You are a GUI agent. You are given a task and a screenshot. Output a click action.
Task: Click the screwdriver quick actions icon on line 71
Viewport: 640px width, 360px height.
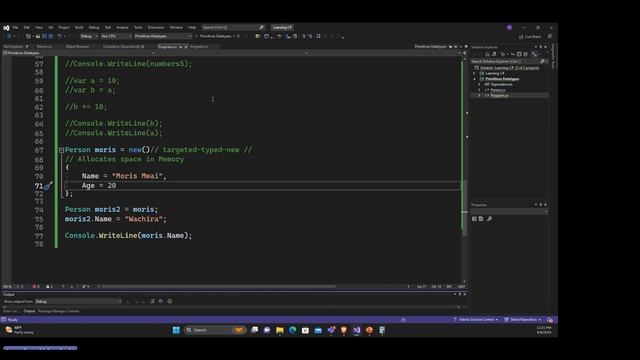pyautogui.click(x=48, y=186)
